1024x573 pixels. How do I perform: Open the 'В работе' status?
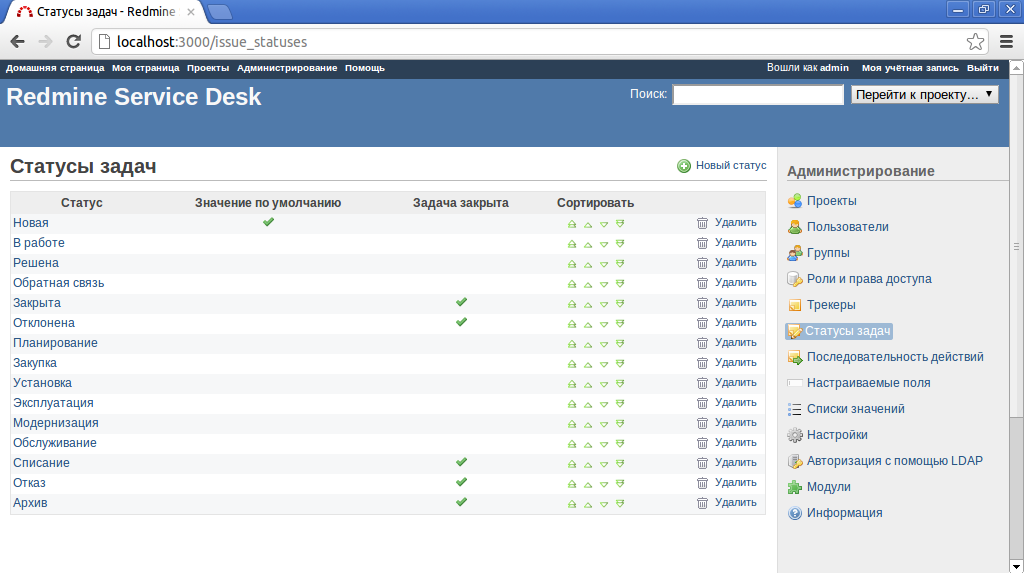click(x=39, y=243)
